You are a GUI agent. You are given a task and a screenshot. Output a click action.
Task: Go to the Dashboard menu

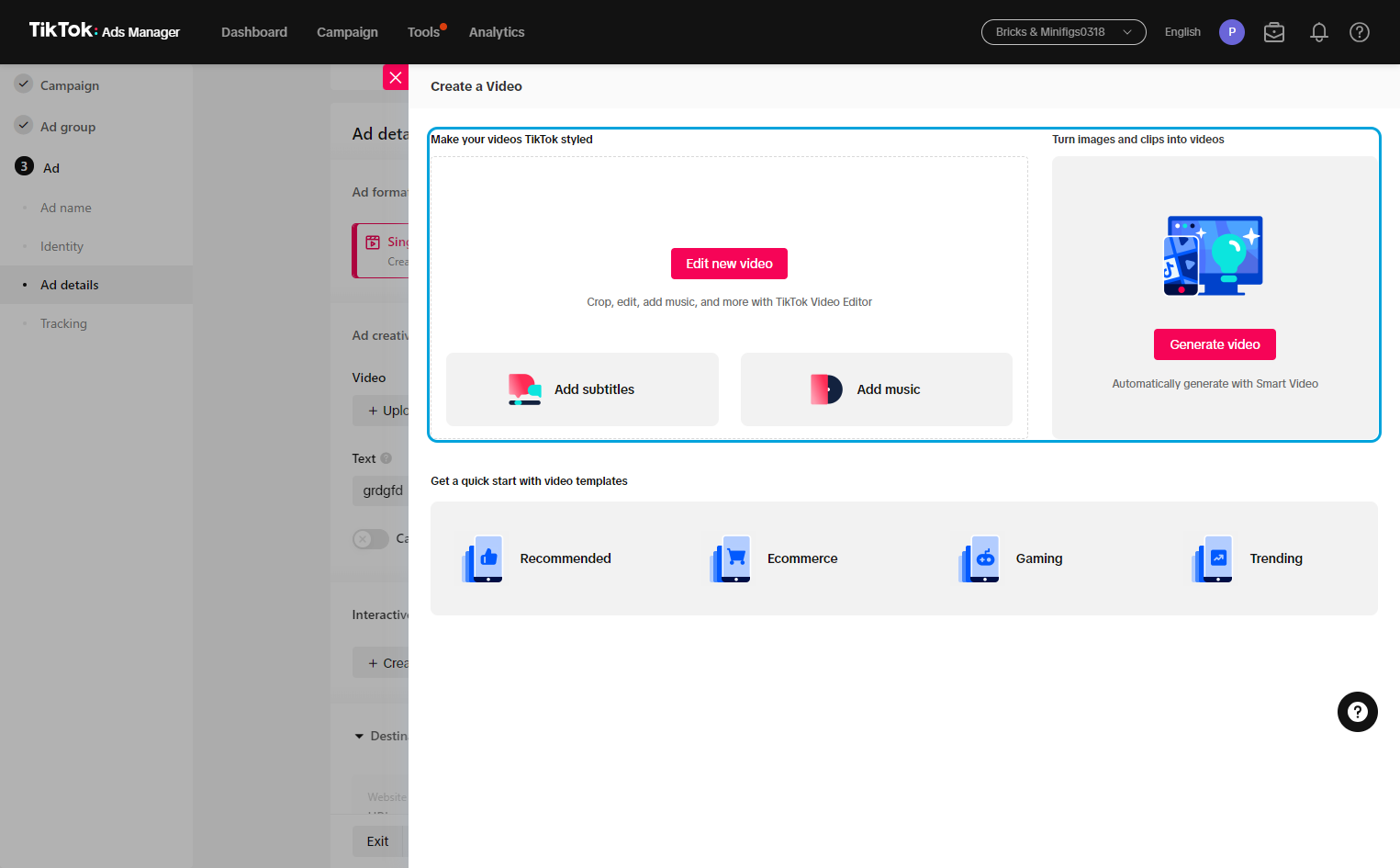point(254,32)
